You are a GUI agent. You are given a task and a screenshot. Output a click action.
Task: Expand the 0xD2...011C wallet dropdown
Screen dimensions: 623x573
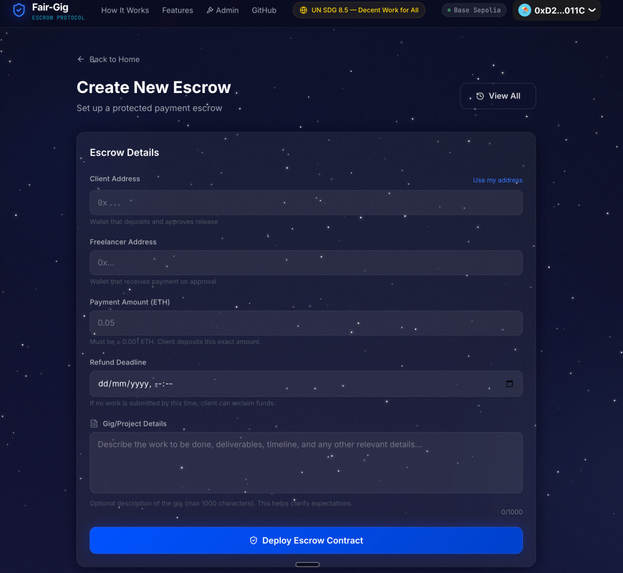557,10
